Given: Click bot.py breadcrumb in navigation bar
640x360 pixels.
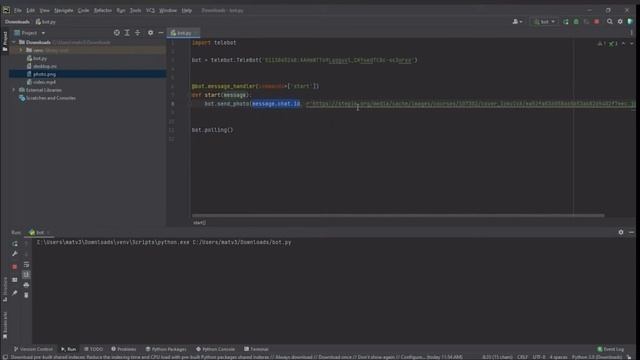Looking at the screenshot, I should [x=46, y=22].
